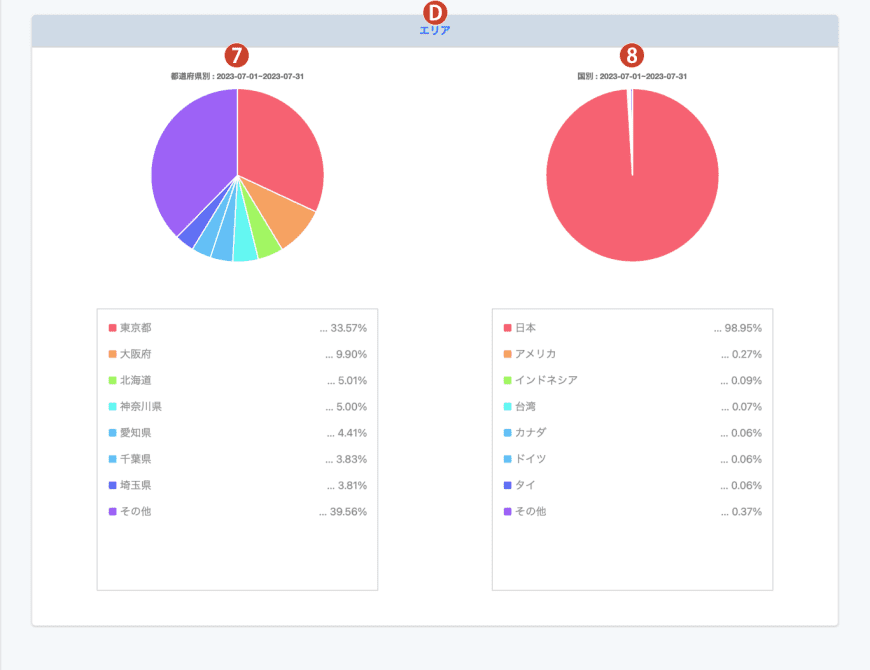
Task: Open the エリア header link
Action: click(435, 31)
